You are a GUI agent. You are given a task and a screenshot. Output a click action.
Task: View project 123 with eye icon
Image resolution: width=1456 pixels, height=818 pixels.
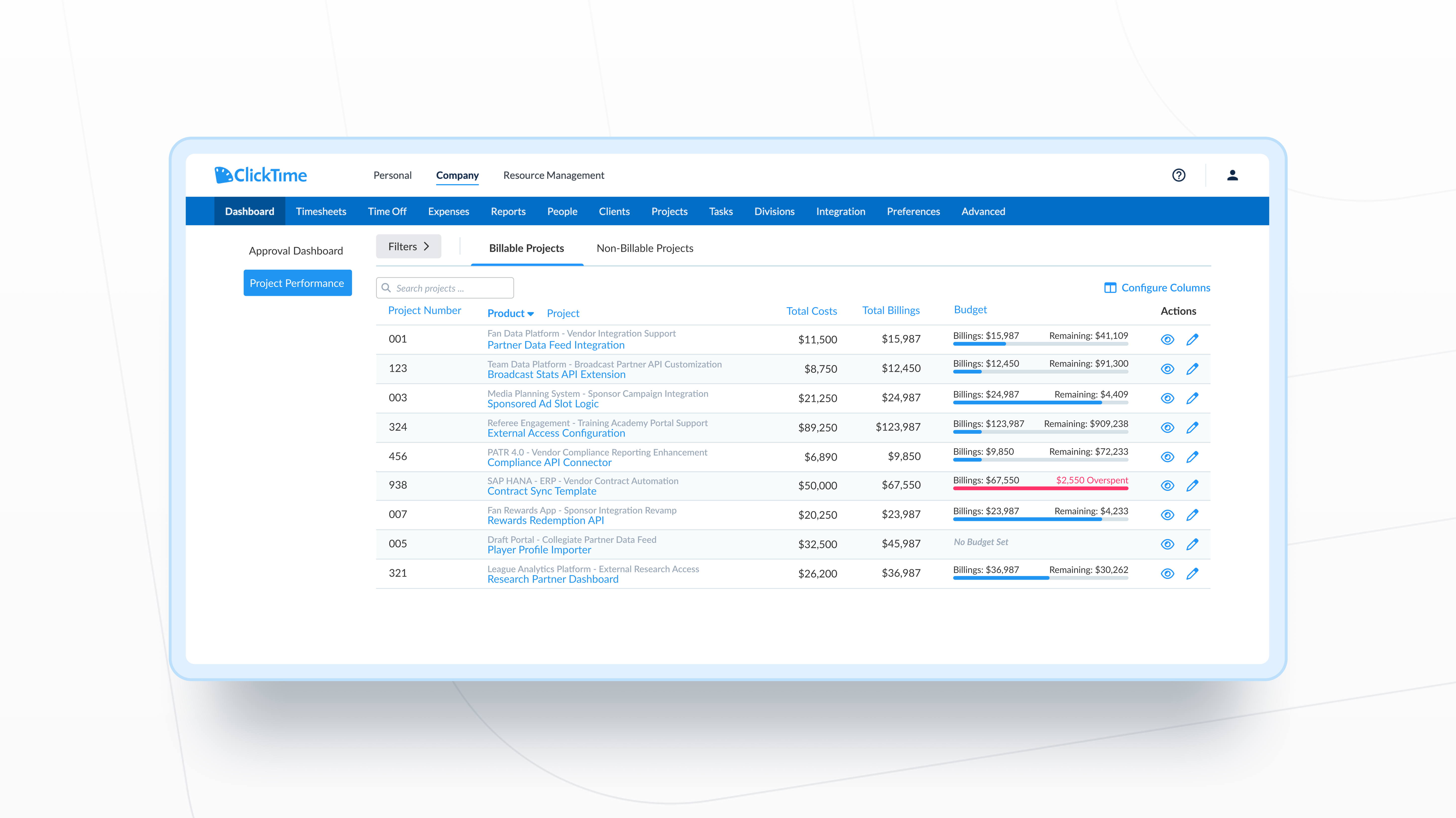click(x=1167, y=369)
